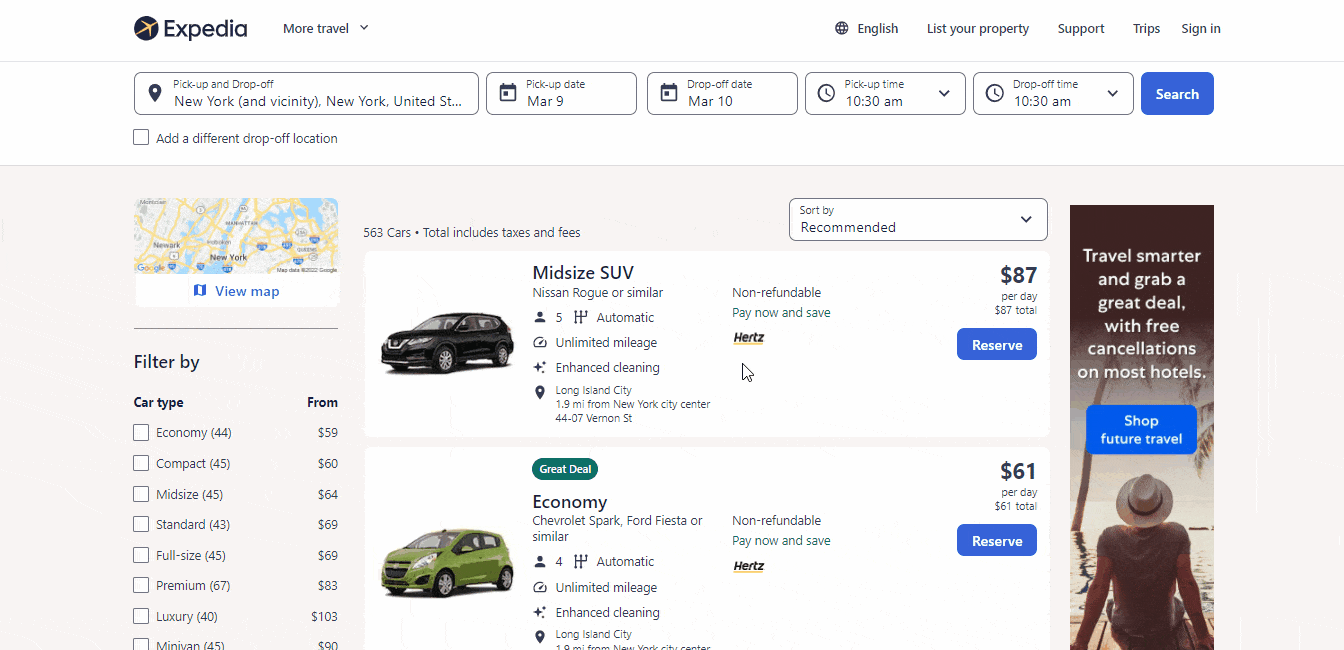Tick the Compact (45) filter checkbox

coord(141,463)
